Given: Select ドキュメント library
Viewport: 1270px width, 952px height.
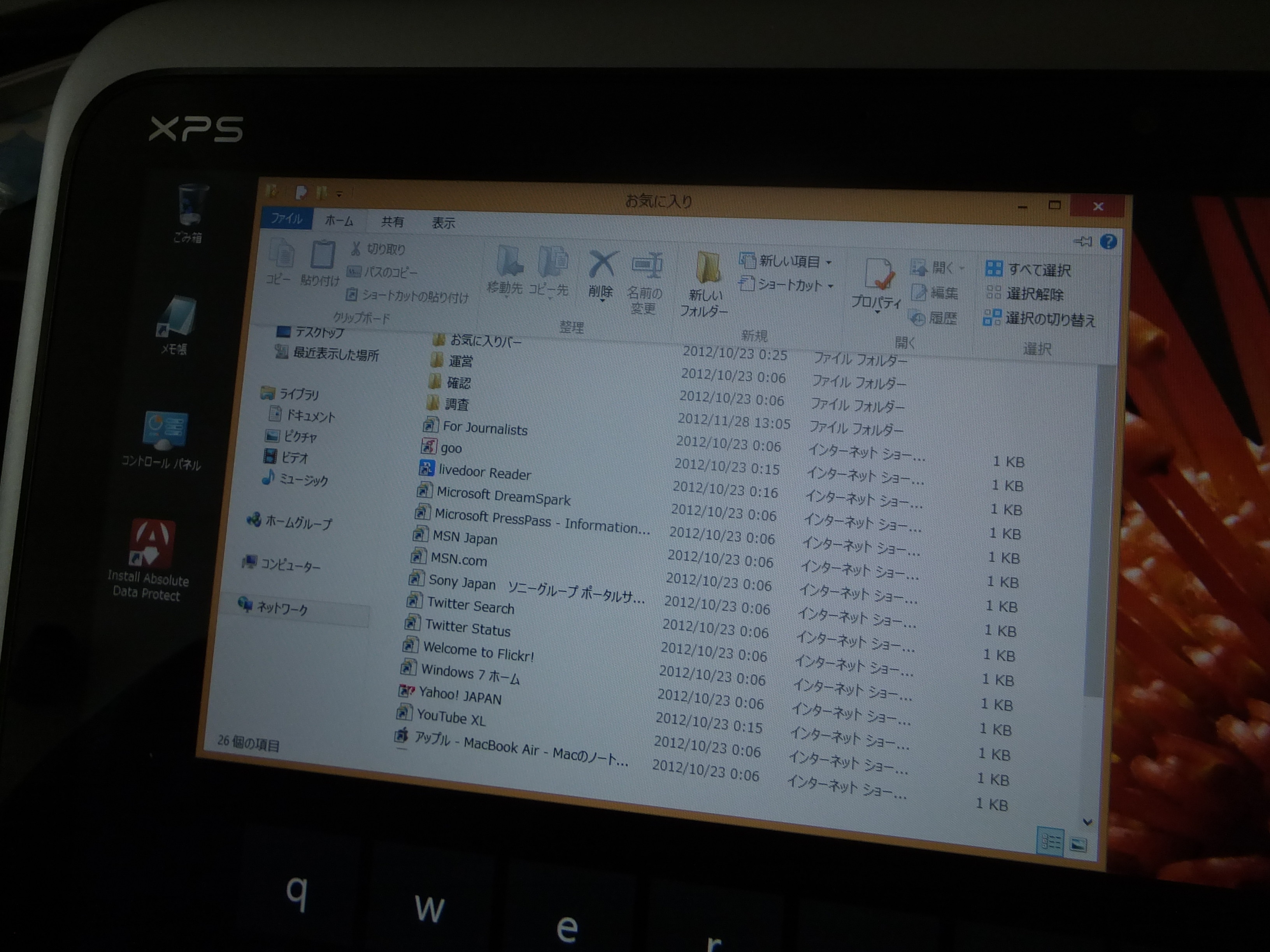Looking at the screenshot, I should [303, 415].
